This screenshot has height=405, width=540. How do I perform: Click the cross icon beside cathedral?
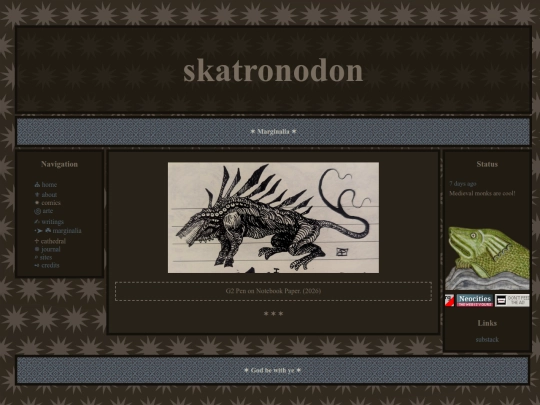[37, 241]
